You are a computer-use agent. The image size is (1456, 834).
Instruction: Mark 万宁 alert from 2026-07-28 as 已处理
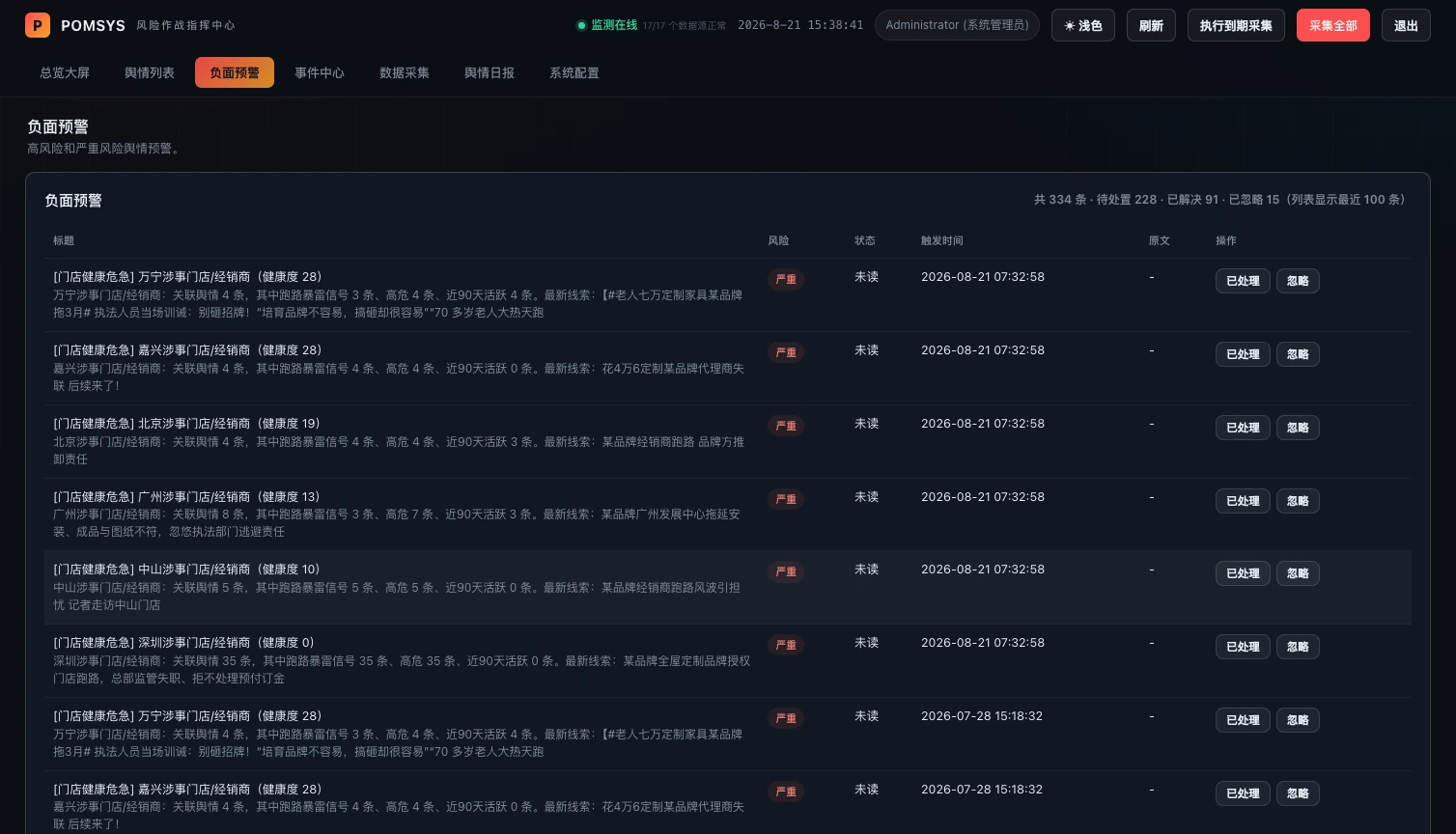(1243, 720)
